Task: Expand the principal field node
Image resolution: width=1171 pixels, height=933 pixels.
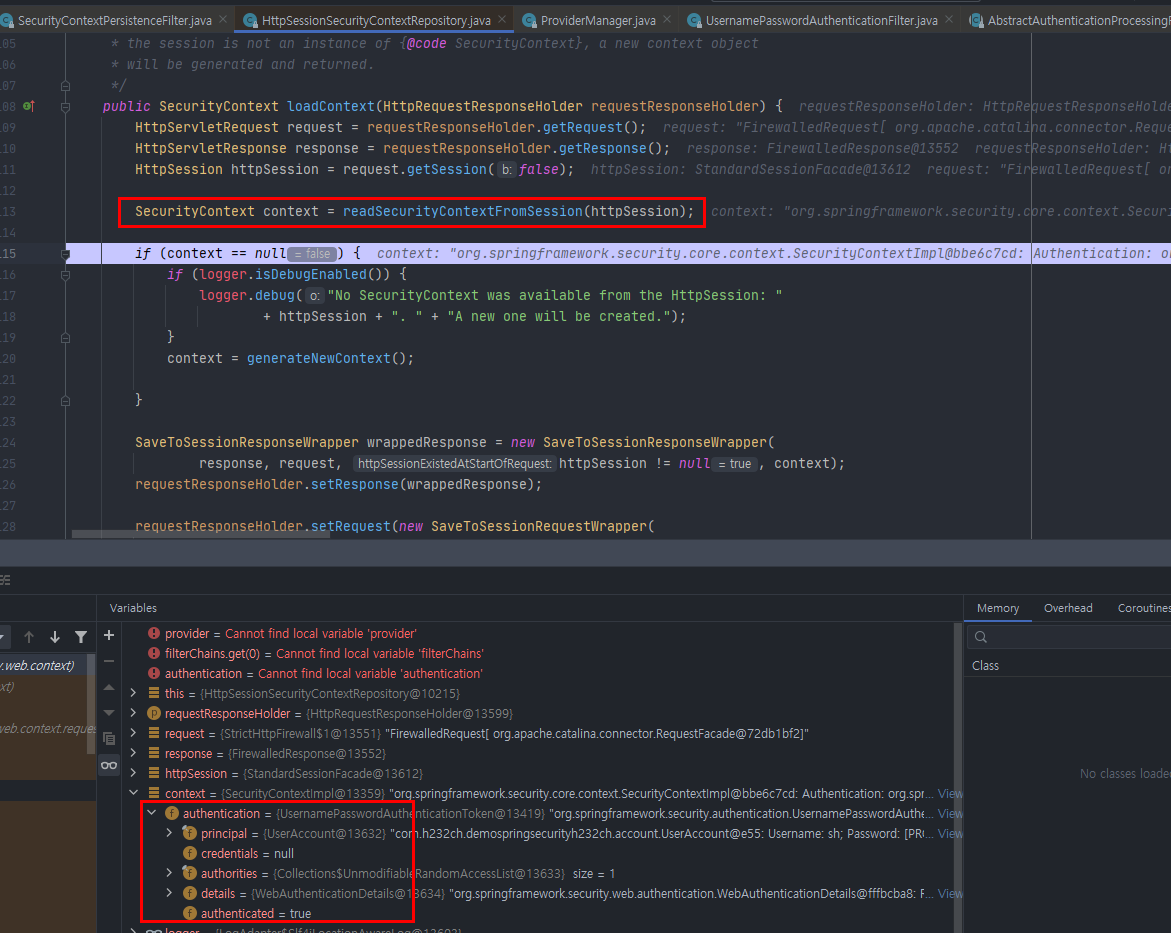Action: click(x=170, y=833)
